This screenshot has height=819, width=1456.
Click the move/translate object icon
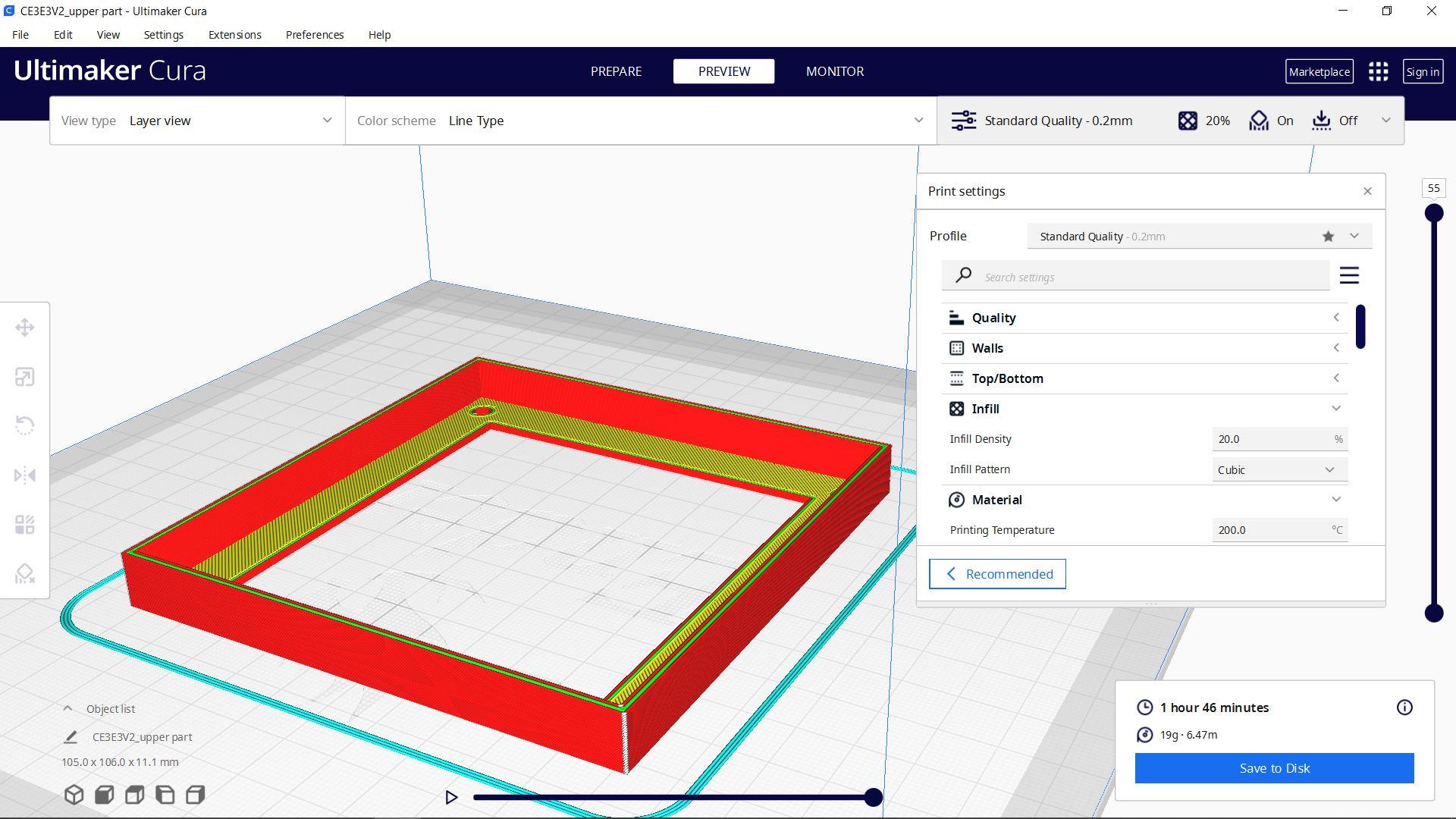click(x=25, y=327)
